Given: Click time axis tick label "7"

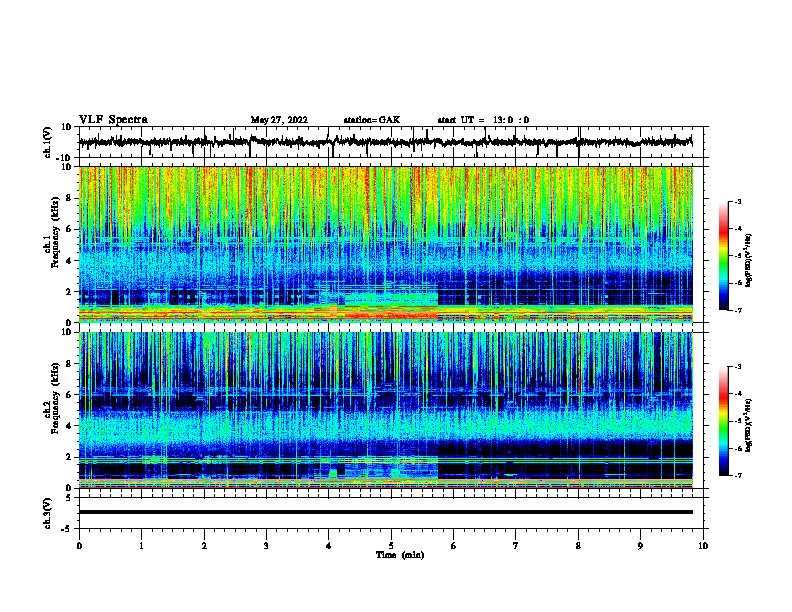Looking at the screenshot, I should click(x=516, y=546).
